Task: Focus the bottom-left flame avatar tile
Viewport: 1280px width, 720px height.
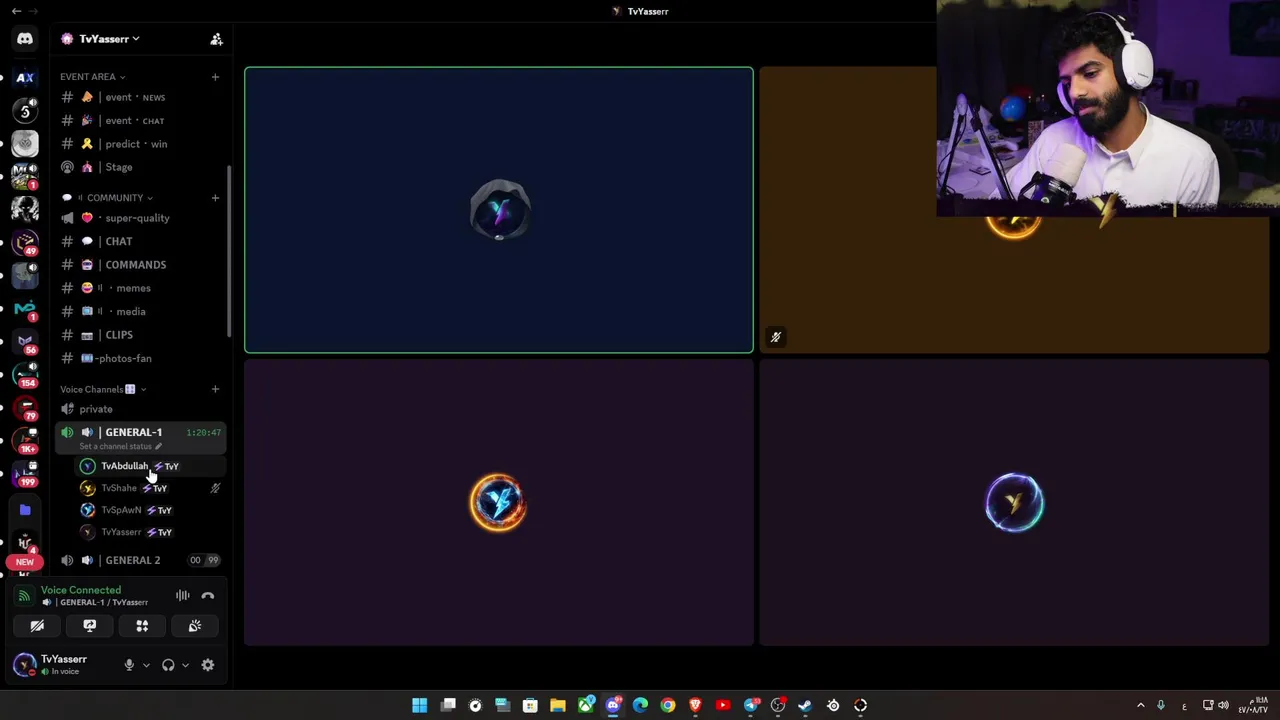Action: click(499, 502)
